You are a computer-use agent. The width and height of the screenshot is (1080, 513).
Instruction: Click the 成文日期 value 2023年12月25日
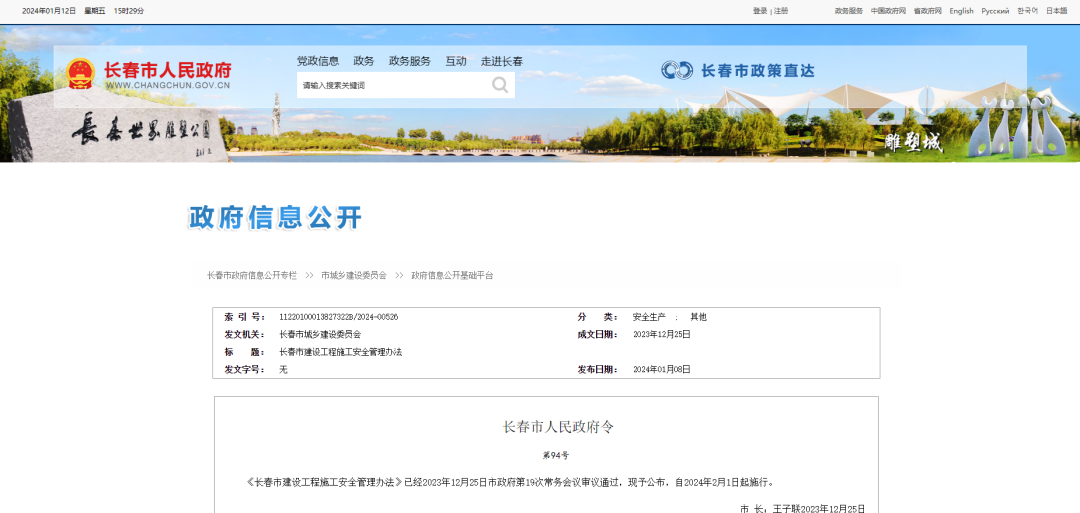point(662,335)
